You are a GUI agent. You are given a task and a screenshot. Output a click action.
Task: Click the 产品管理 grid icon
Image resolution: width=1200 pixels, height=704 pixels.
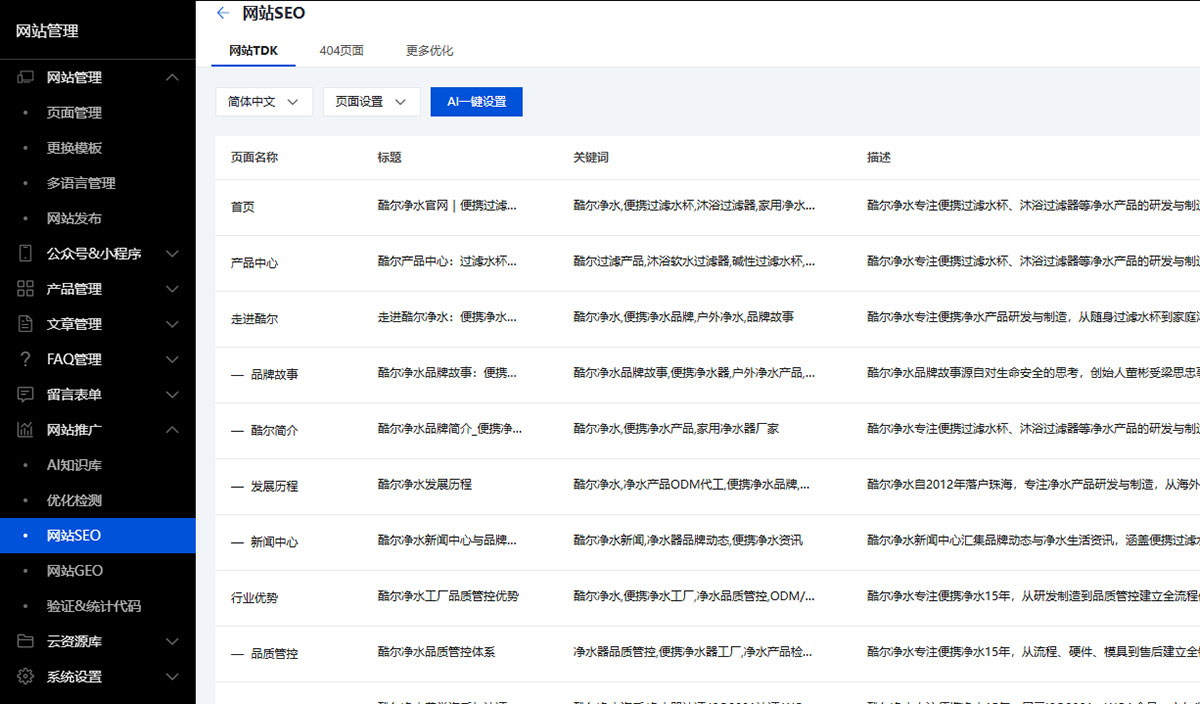coord(26,289)
